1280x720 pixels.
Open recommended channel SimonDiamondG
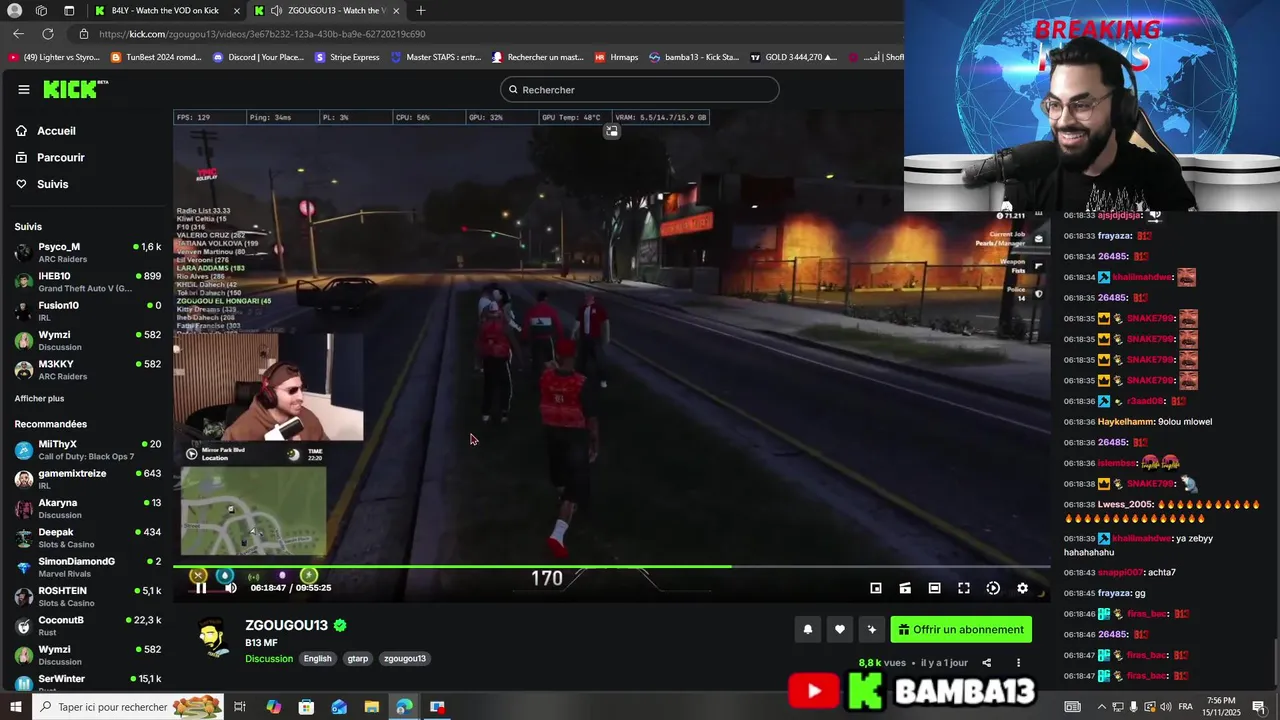pyautogui.click(x=87, y=567)
